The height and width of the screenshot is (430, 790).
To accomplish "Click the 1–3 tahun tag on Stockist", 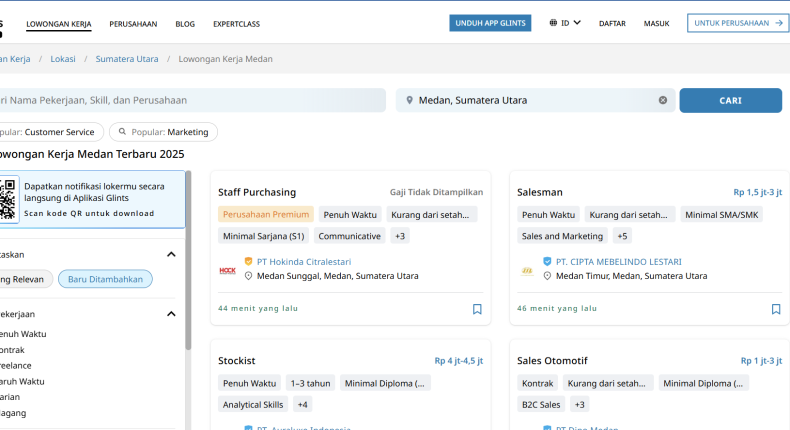I will pyautogui.click(x=310, y=383).
